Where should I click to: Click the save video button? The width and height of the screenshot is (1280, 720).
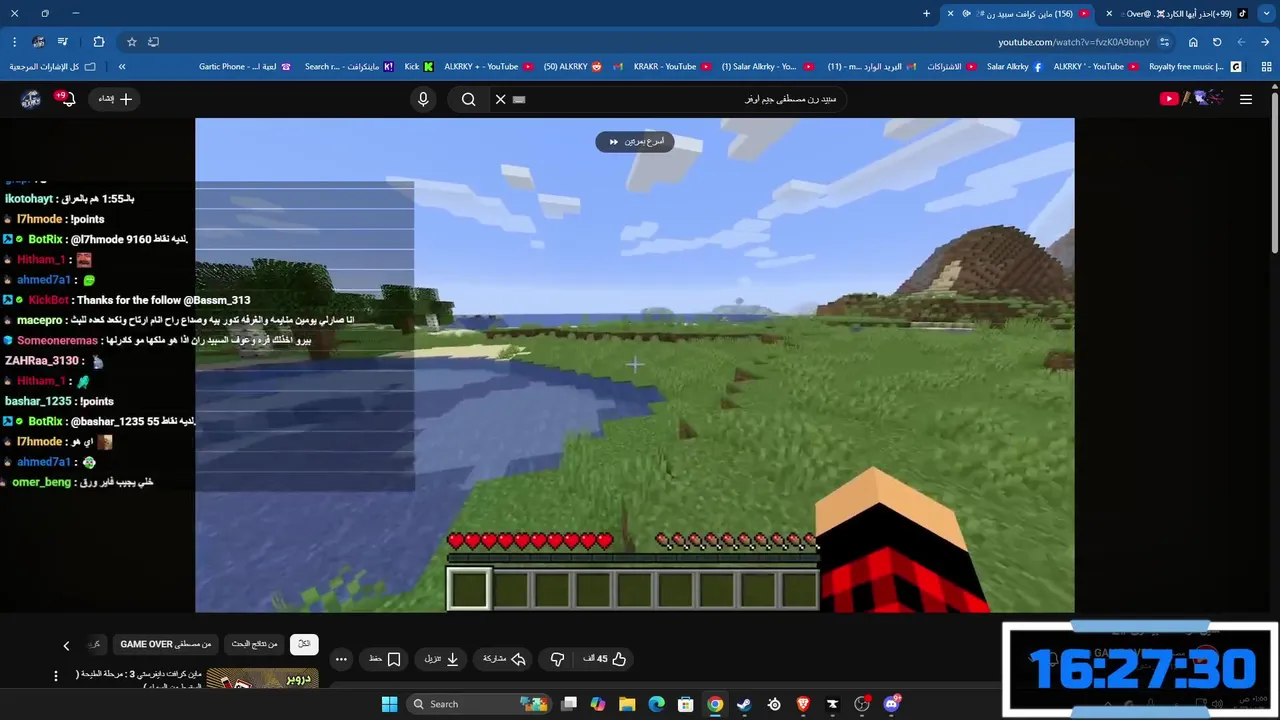[x=385, y=659]
